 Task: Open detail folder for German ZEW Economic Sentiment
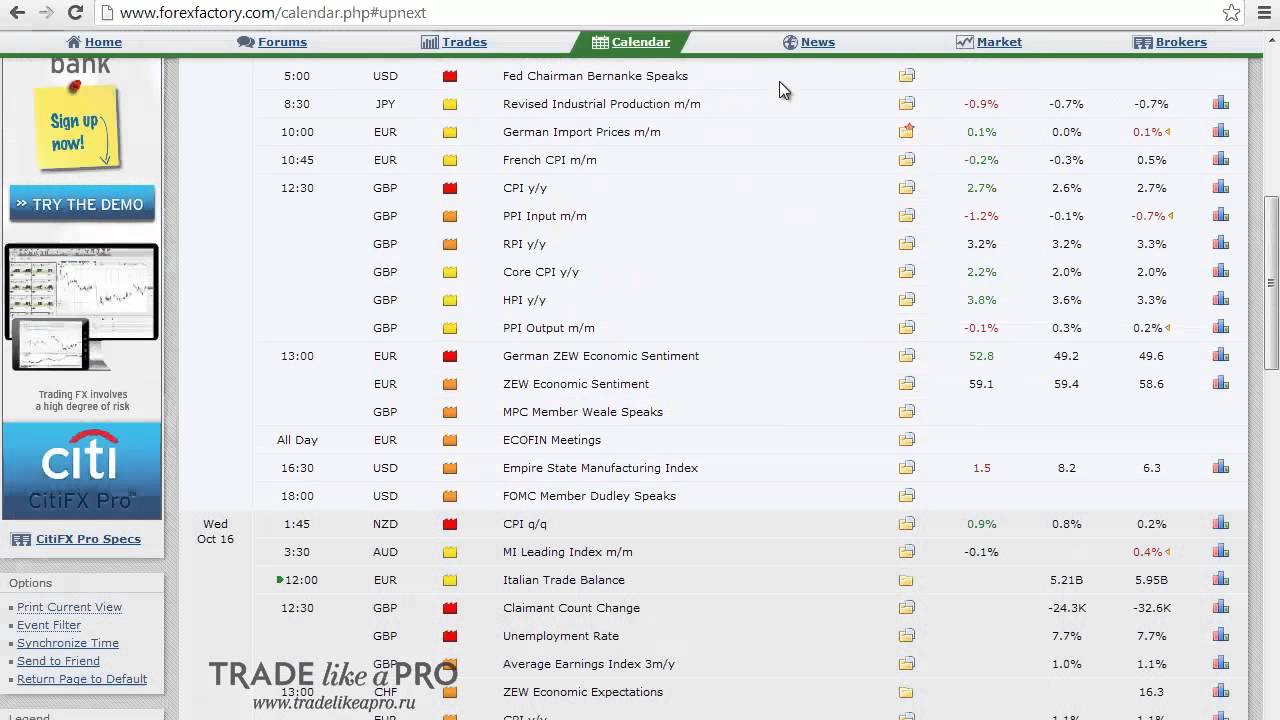tap(907, 356)
